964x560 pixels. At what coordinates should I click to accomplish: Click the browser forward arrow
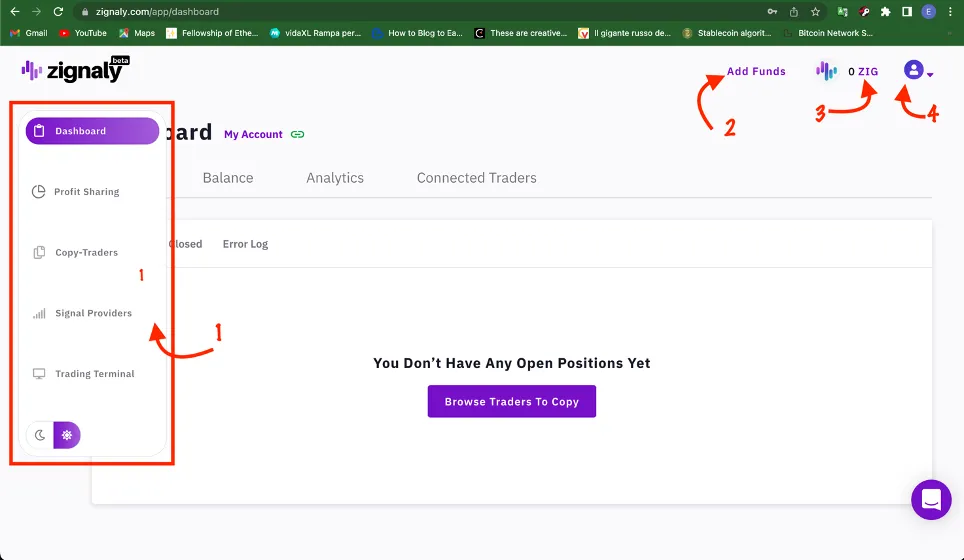(x=36, y=12)
